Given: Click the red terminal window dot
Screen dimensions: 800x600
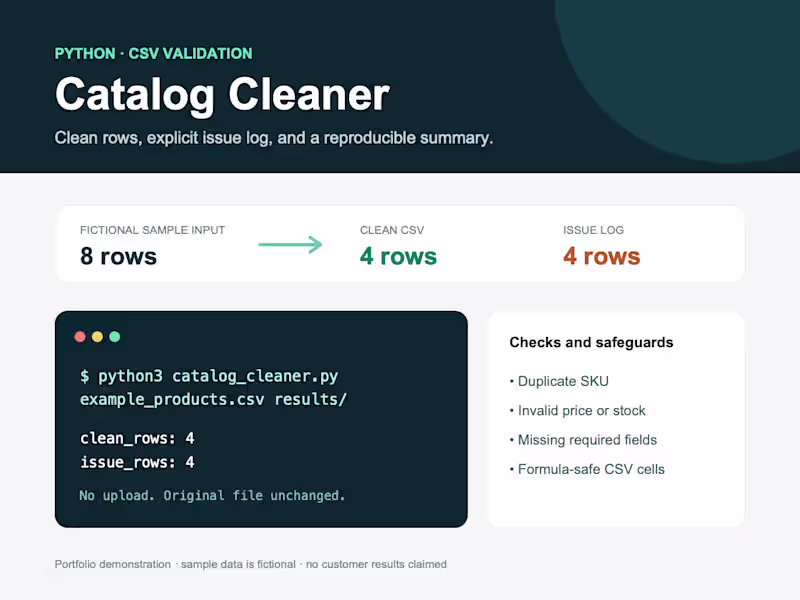Looking at the screenshot, I should pos(80,337).
